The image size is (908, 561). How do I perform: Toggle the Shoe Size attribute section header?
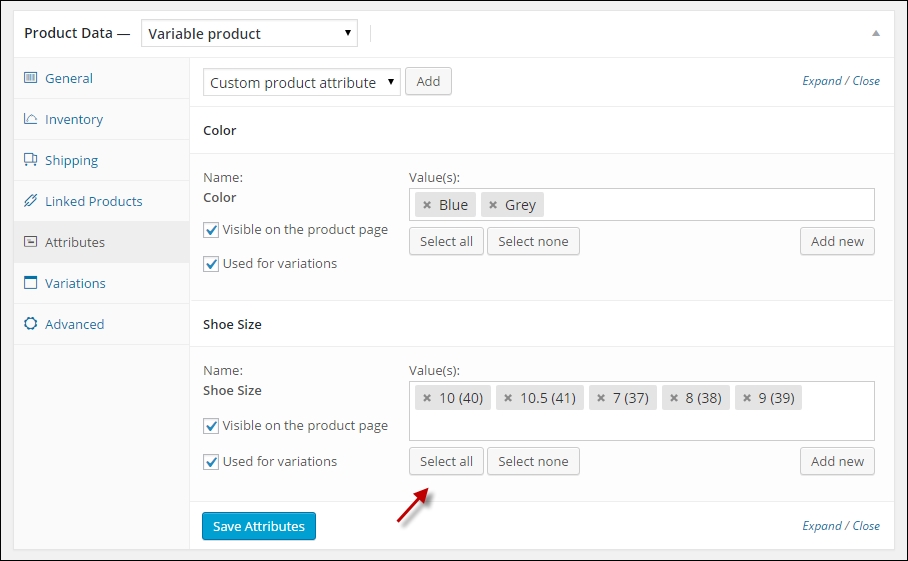tap(542, 324)
